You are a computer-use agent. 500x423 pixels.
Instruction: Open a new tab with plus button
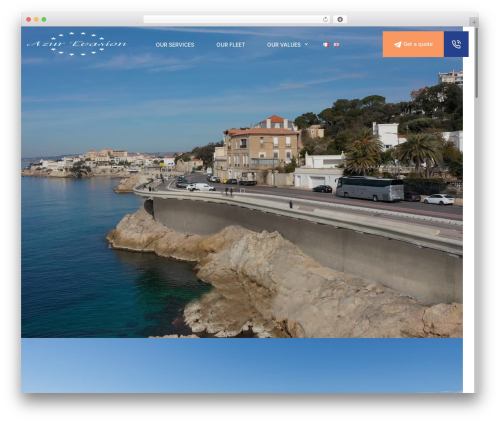tap(474, 22)
